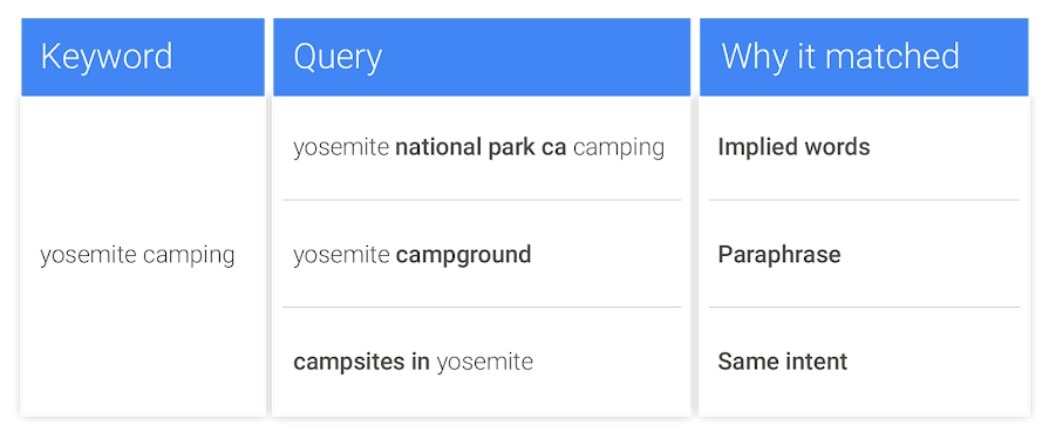
Task: Click the bold "national park ca" text
Action: tap(481, 148)
